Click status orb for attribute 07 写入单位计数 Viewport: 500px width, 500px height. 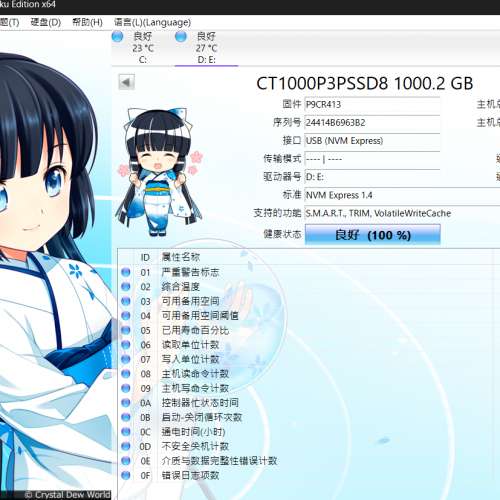[126, 359]
